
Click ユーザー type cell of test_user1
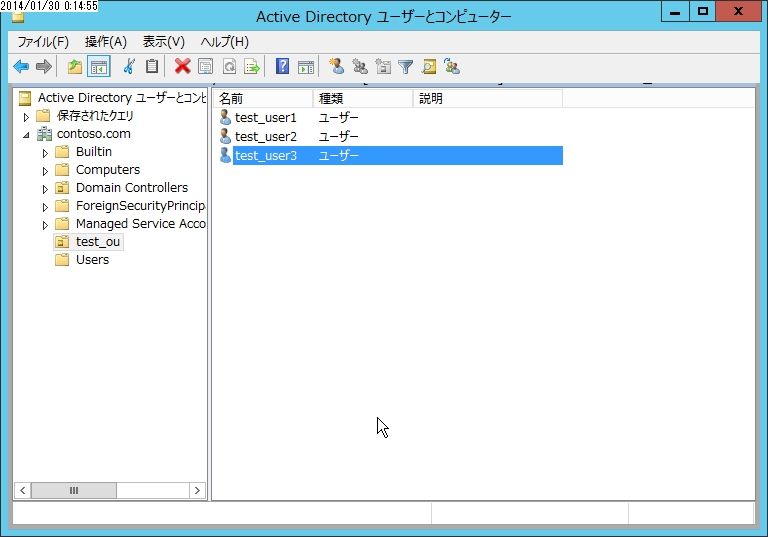(x=338, y=118)
